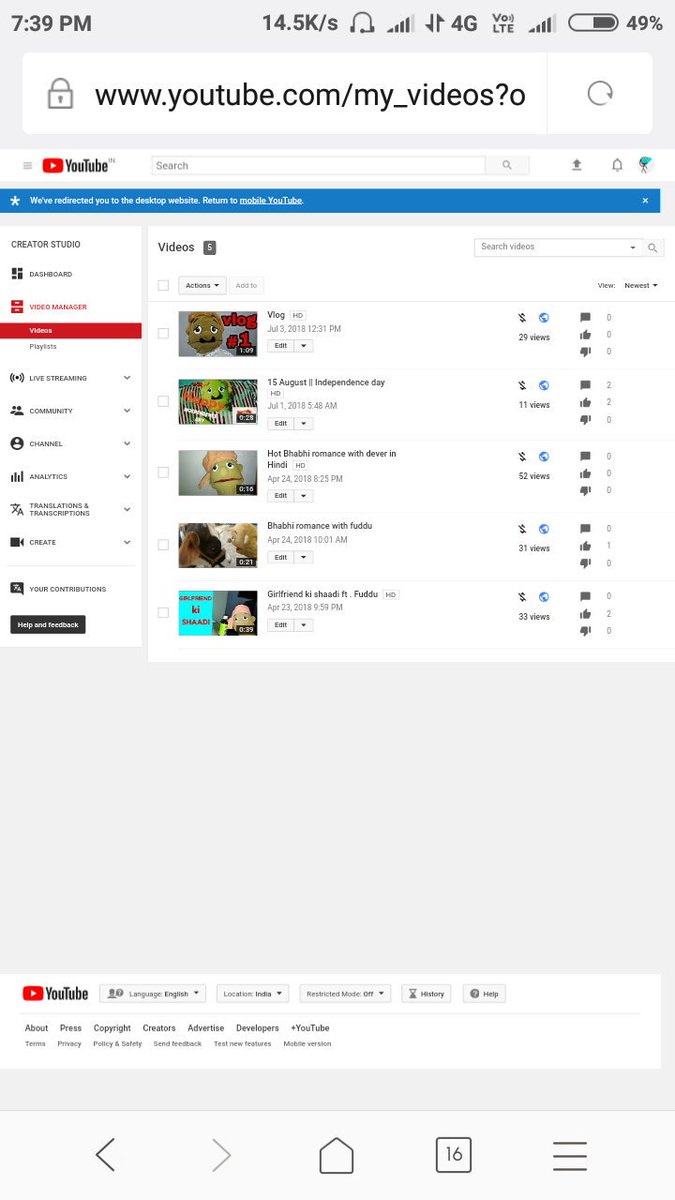This screenshot has width=675, height=1200.
Task: Open the Copyright footer link
Action: coord(112,1028)
